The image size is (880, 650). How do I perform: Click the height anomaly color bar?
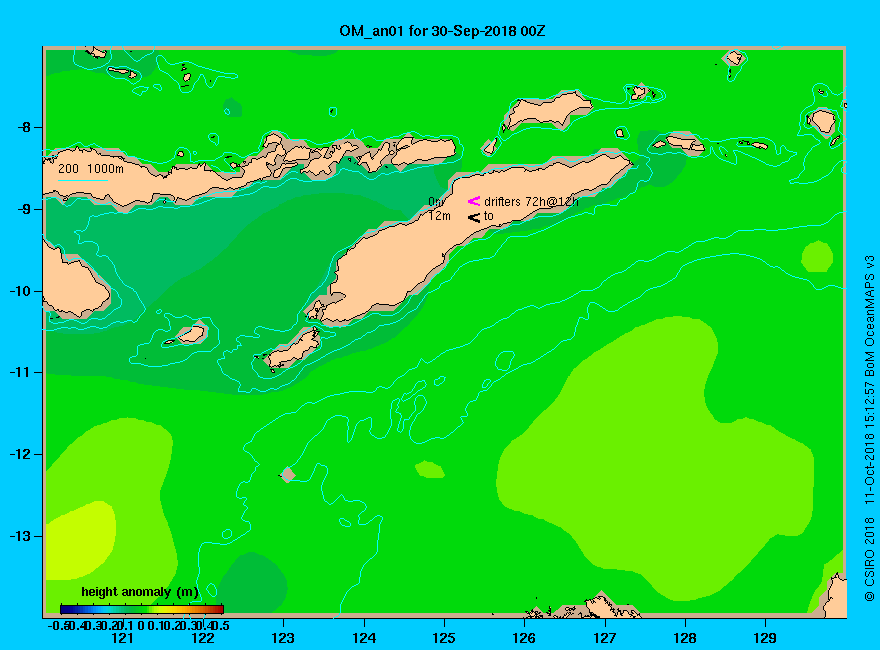point(142,609)
